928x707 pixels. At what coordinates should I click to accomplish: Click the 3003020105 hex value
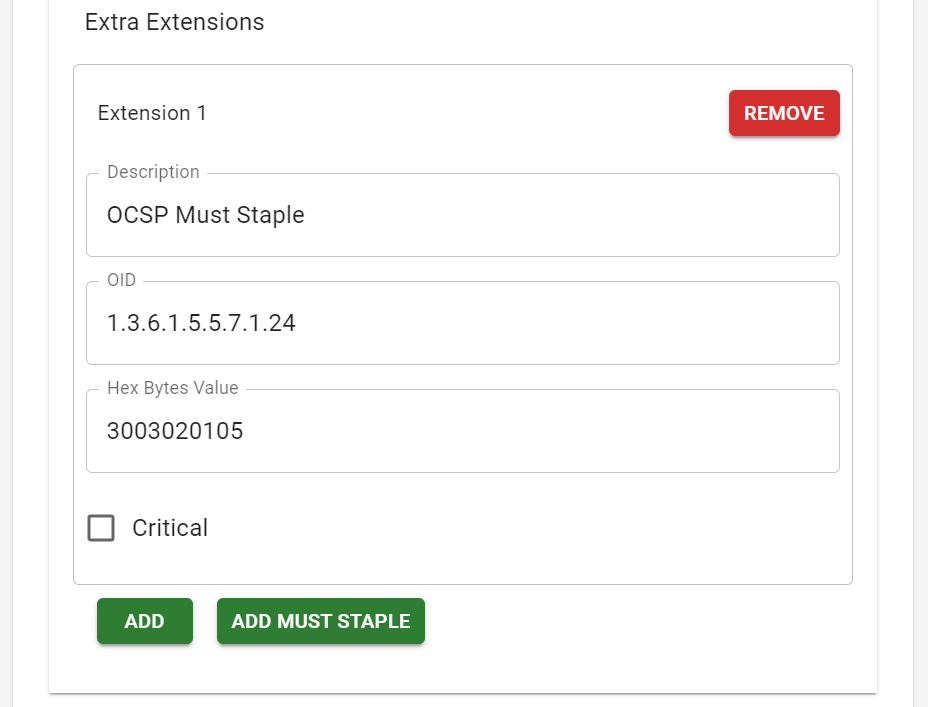coord(175,431)
